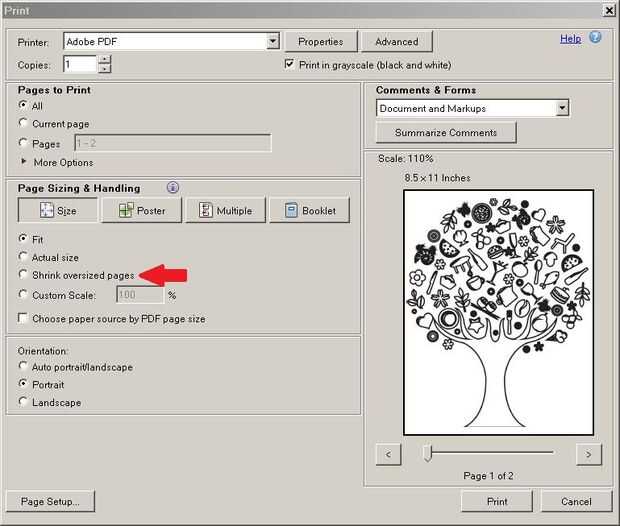Click the page preview slider handle
The image size is (620, 526).
click(427, 452)
